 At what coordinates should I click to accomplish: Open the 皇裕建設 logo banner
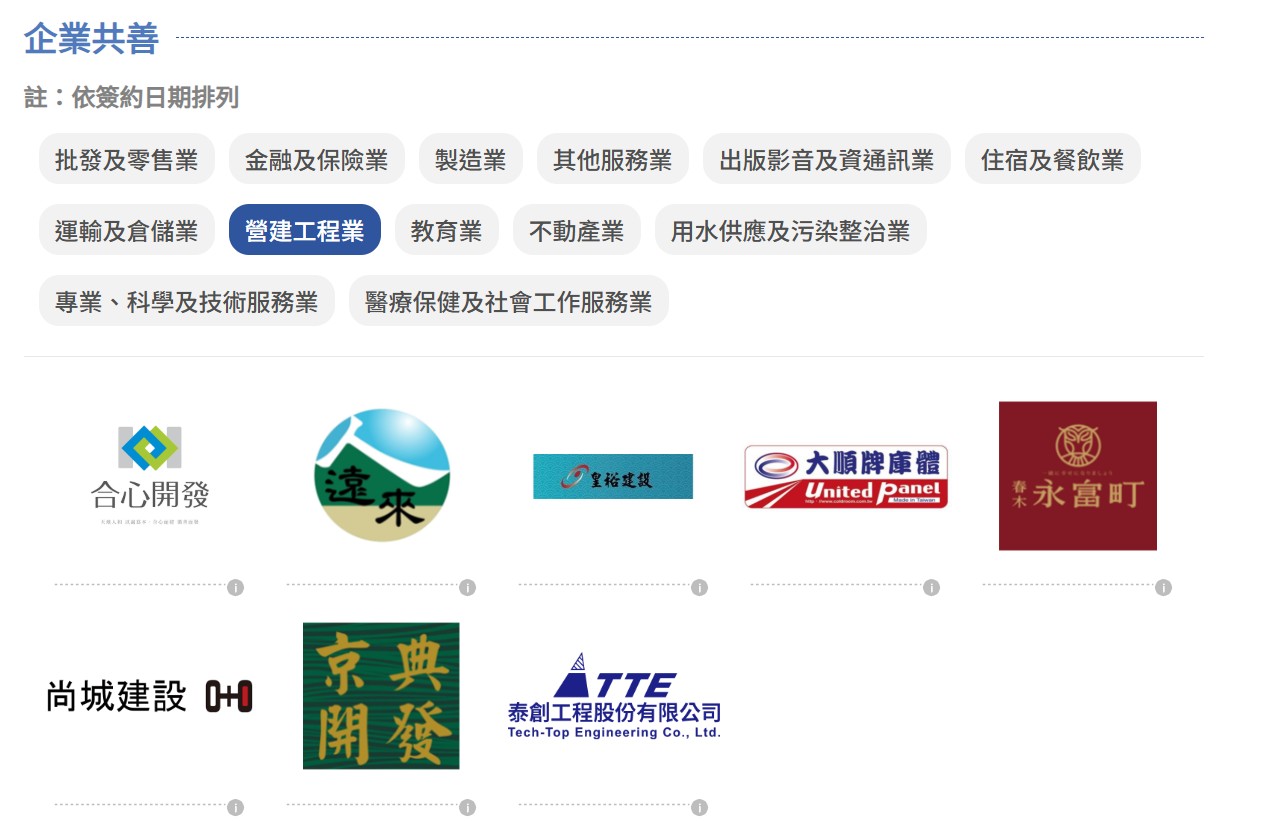coord(613,476)
